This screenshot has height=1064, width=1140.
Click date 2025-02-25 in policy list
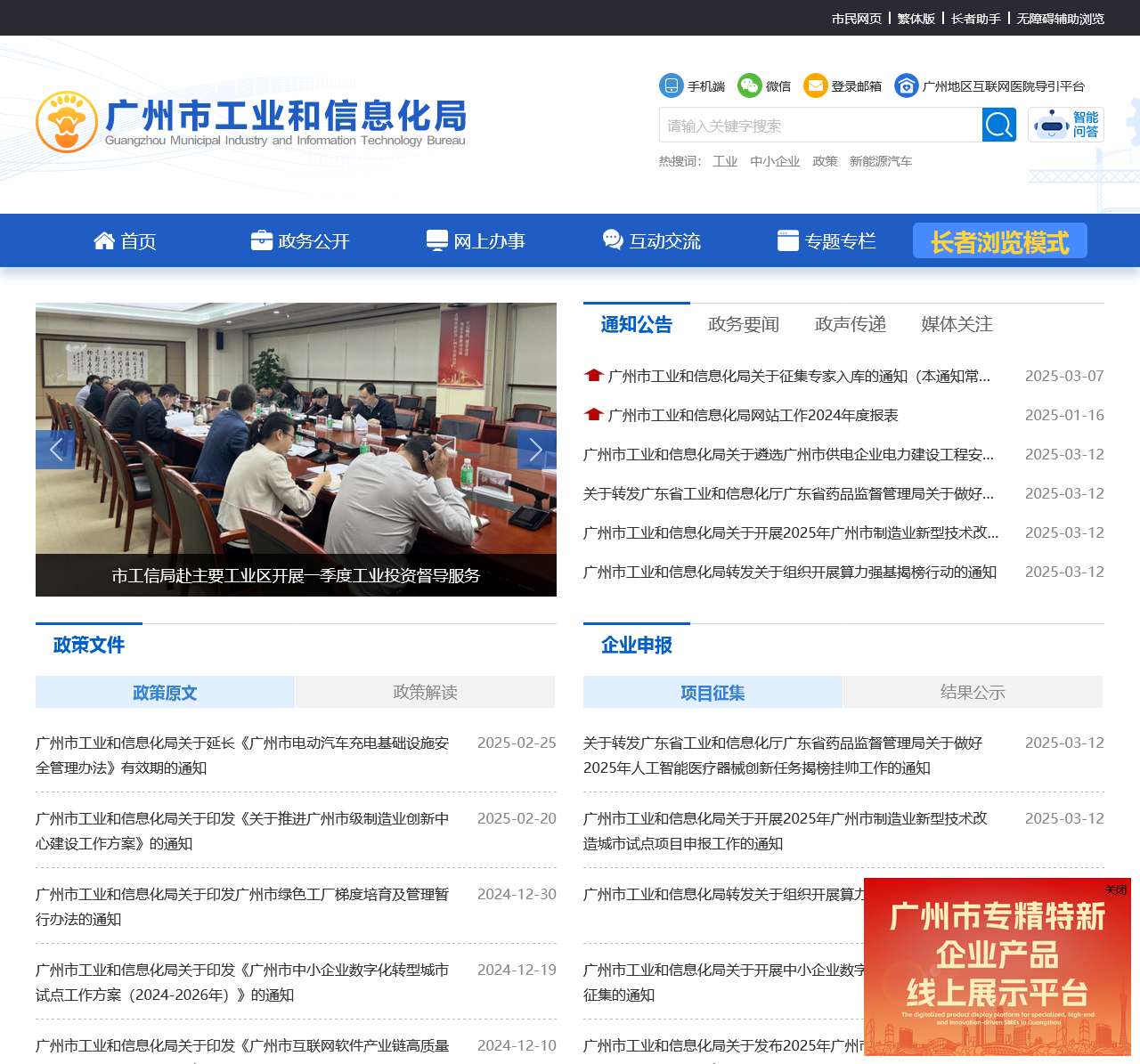point(517,743)
